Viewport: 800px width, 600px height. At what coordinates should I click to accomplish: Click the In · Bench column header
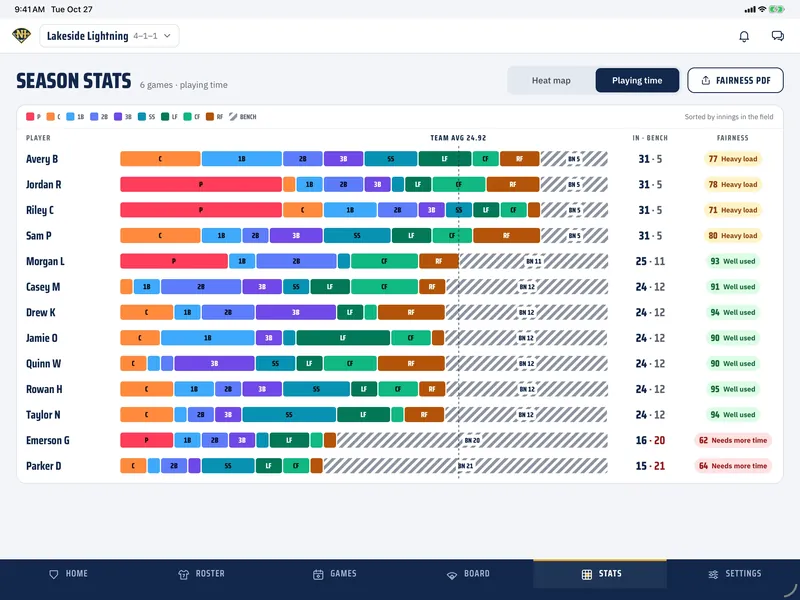coord(650,138)
